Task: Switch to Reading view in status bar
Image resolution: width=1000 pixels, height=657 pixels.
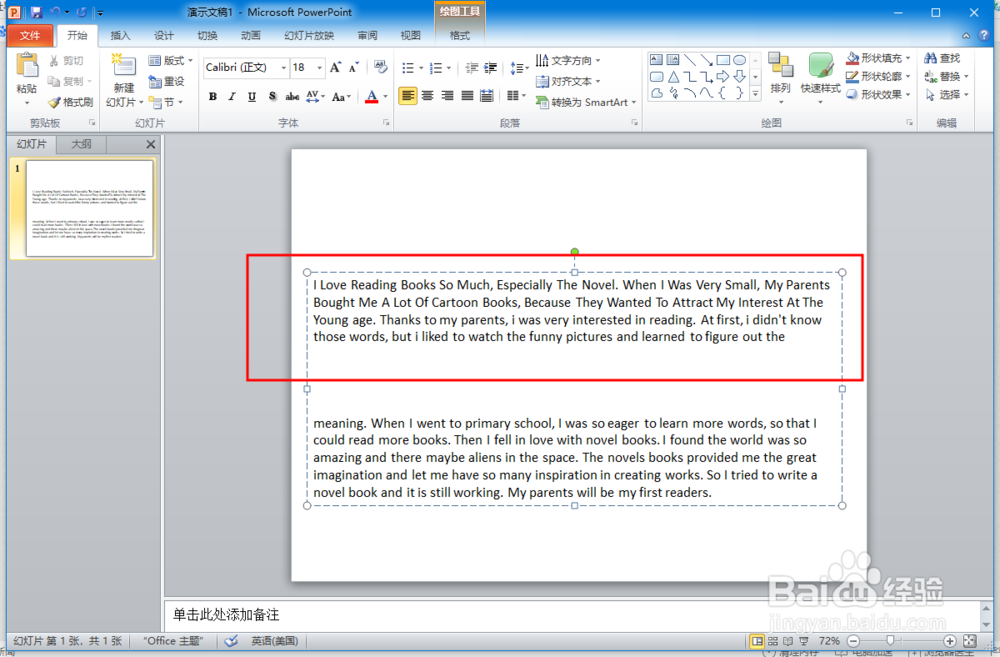Action: pos(788,641)
